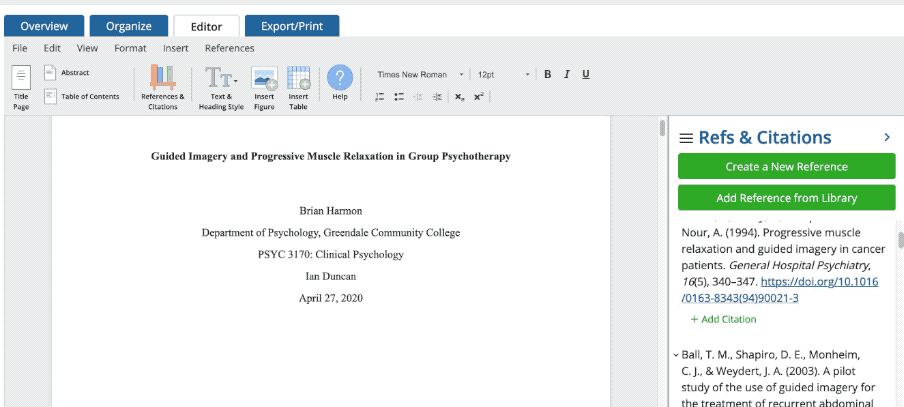
Task: Collapse the Ball, T. M. reference entry
Action: click(x=676, y=355)
